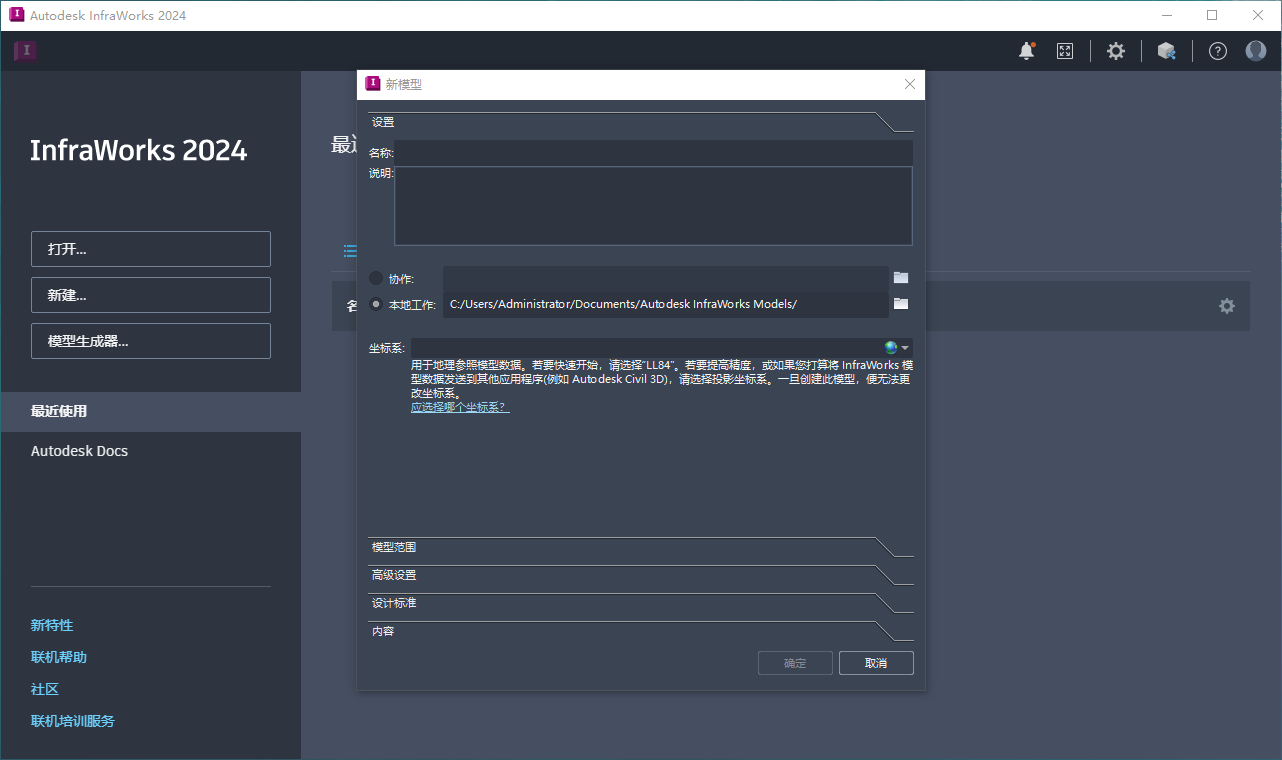
Task: Click the 取消 button
Action: [876, 663]
